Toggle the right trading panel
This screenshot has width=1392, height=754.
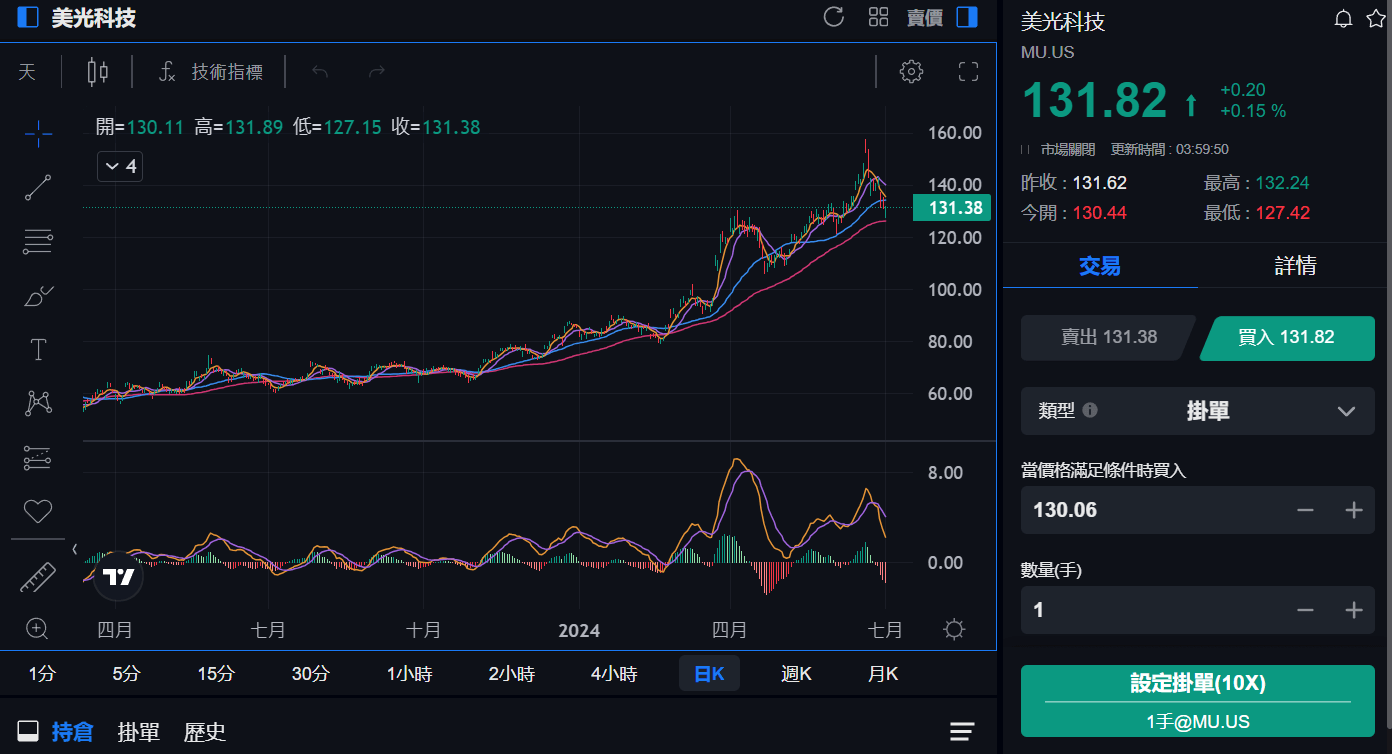click(x=966, y=17)
